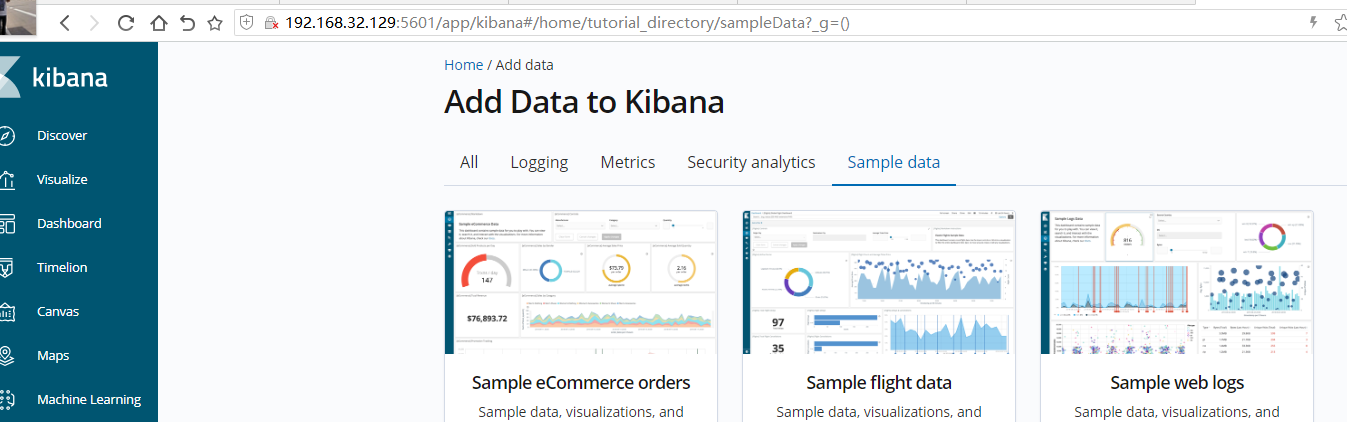Follow the Home breadcrumb link
The height and width of the screenshot is (422, 1347).
pos(464,65)
